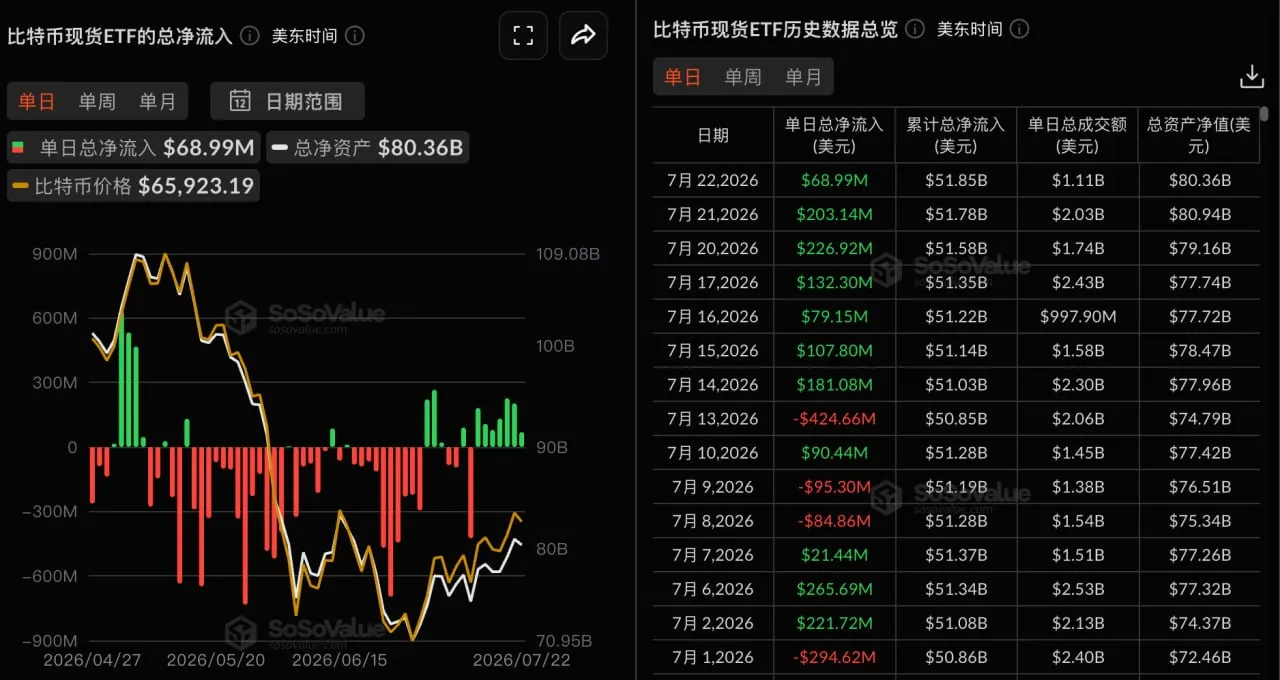Click info icon beside 比特币现货ETF的总净流入 title
1280x680 pixels.
tap(250, 36)
